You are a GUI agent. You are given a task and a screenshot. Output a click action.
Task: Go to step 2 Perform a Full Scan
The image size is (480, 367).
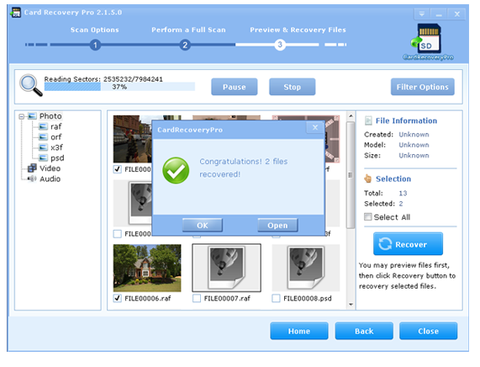pos(185,45)
